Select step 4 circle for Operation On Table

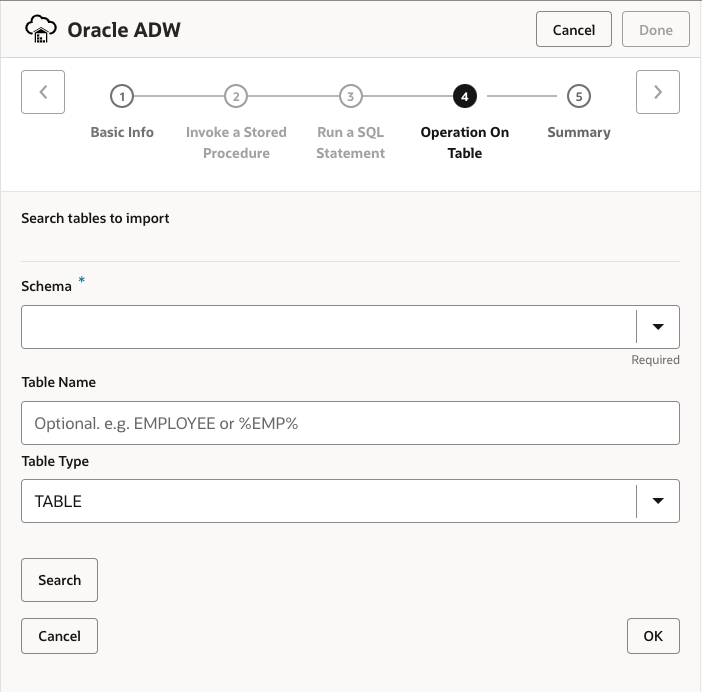point(465,96)
